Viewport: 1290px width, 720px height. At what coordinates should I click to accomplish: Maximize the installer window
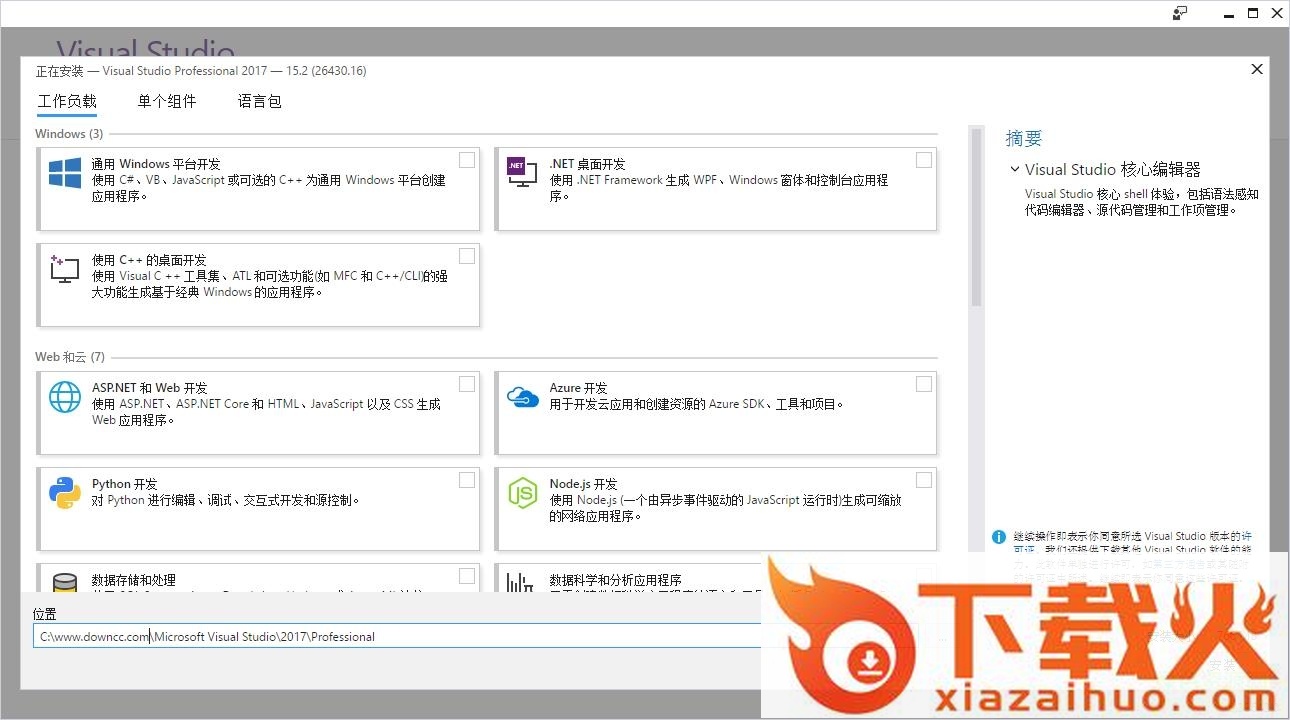coord(1253,13)
